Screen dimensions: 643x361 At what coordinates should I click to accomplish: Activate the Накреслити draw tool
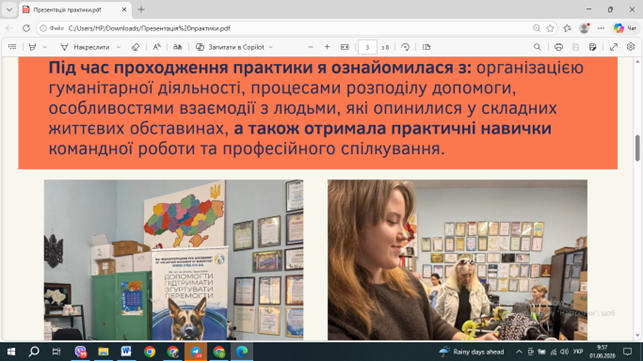(x=85, y=47)
